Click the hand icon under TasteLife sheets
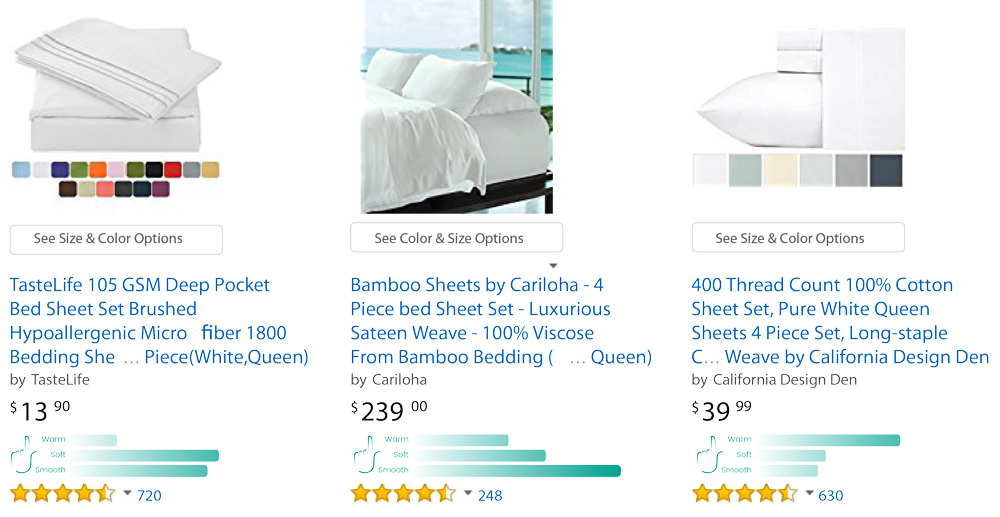This screenshot has height=517, width=1000. 22,456
